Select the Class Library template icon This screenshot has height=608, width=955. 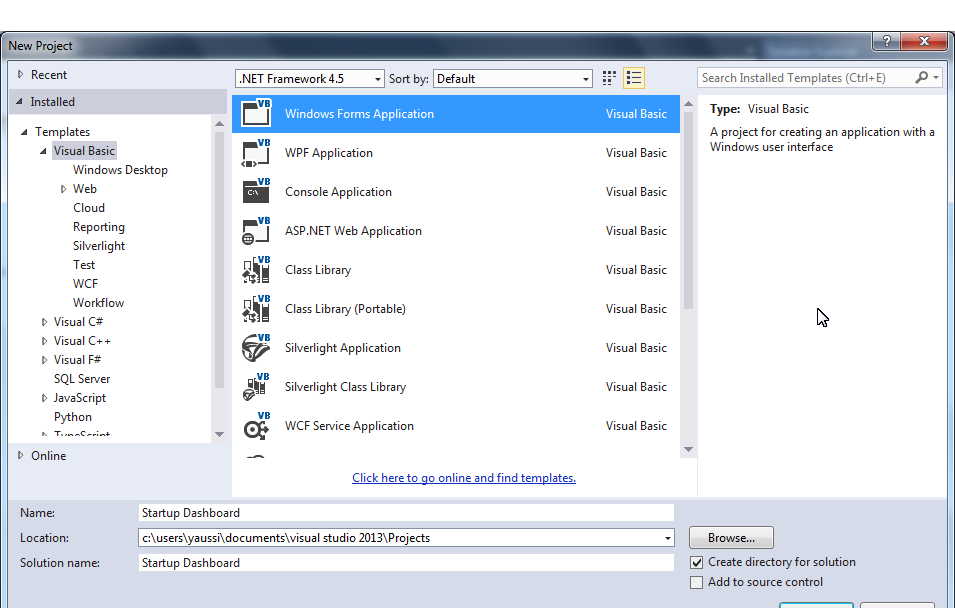coord(256,269)
